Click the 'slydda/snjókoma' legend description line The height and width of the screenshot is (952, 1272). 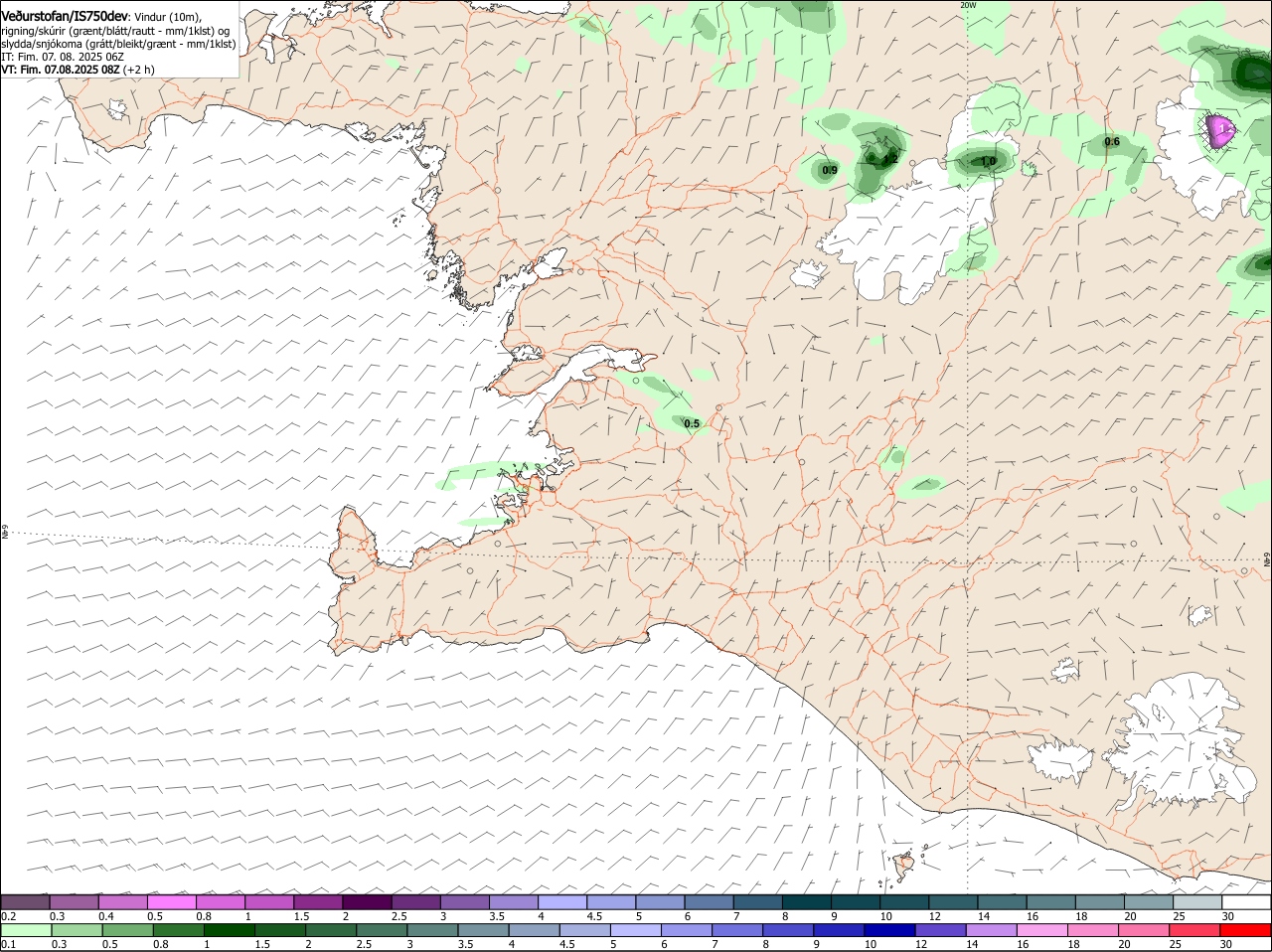click(x=118, y=44)
